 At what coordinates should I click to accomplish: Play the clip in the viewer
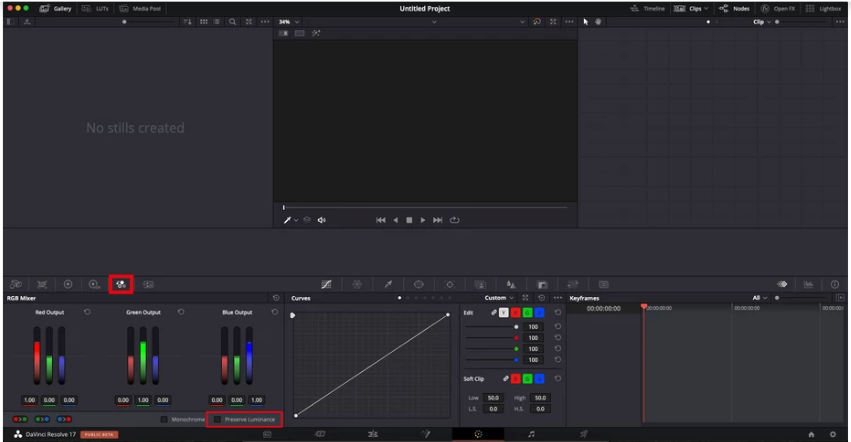coord(423,220)
